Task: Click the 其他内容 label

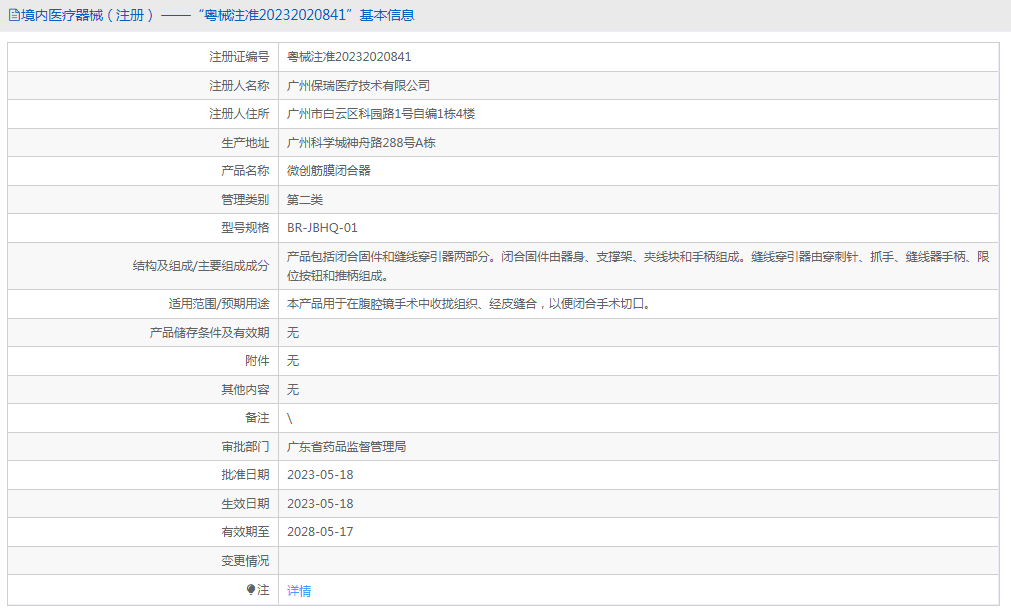Action: pyautogui.click(x=245, y=390)
